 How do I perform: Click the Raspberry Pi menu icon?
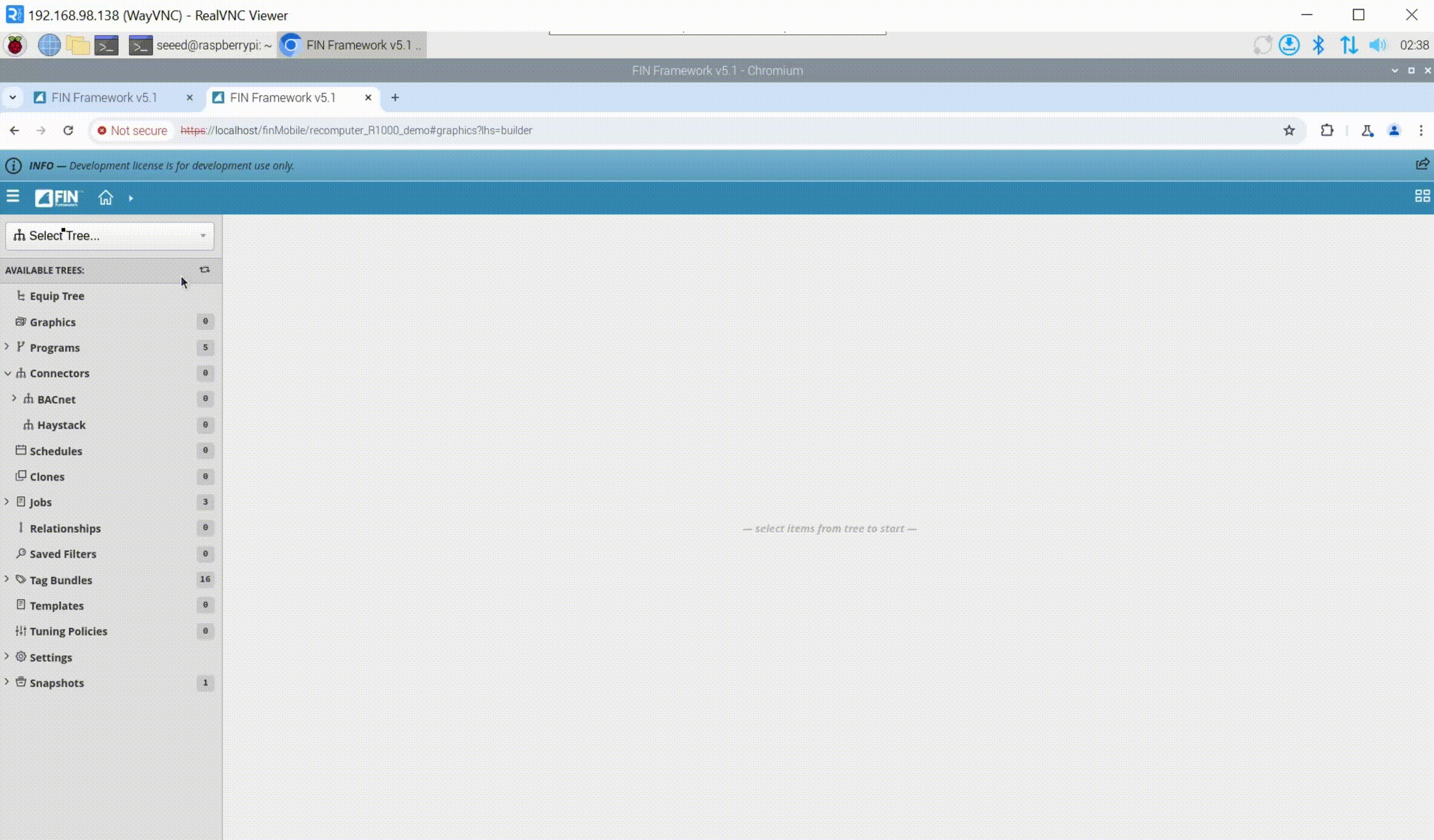(x=15, y=45)
